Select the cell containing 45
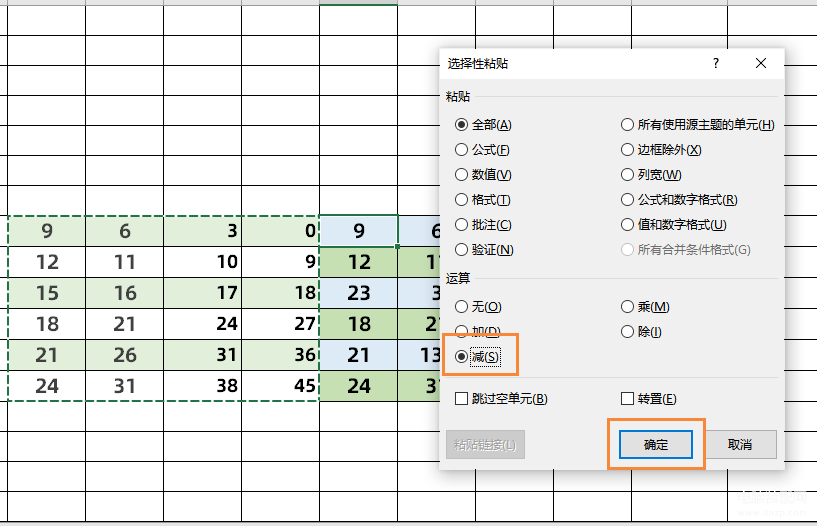The image size is (817, 526). tap(280, 386)
